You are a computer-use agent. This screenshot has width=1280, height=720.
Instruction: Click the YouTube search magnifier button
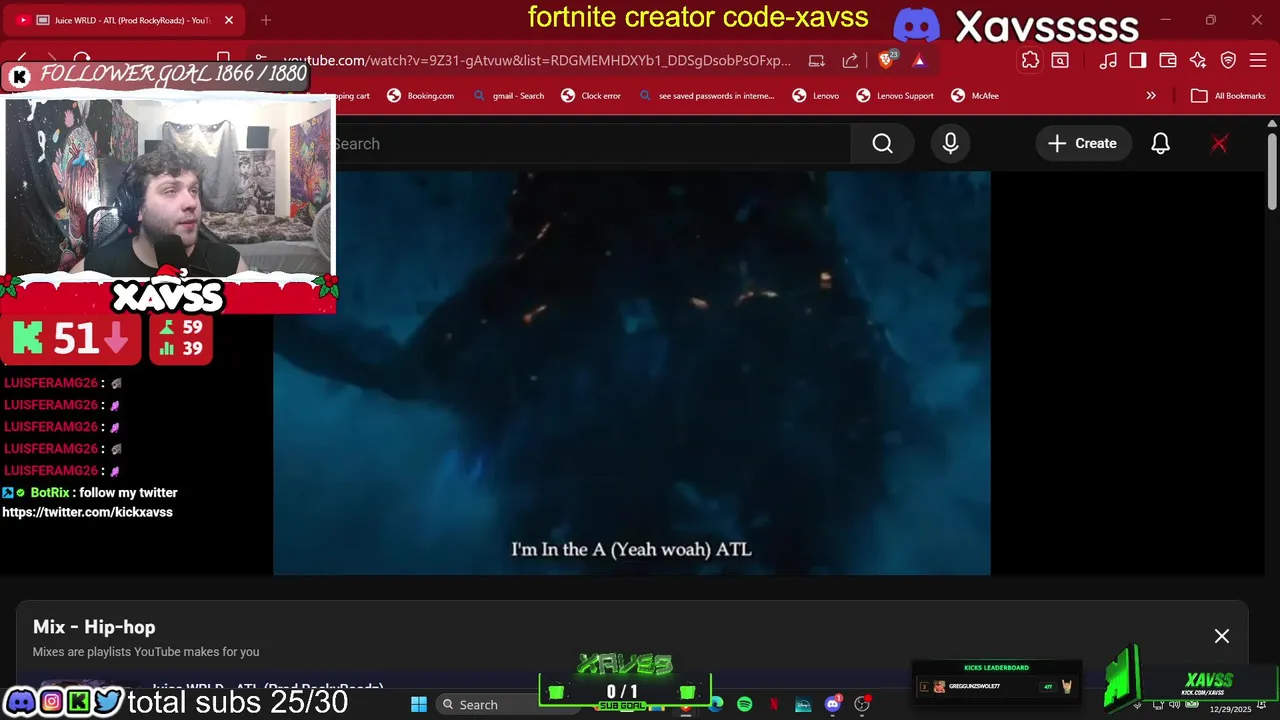[x=882, y=144]
